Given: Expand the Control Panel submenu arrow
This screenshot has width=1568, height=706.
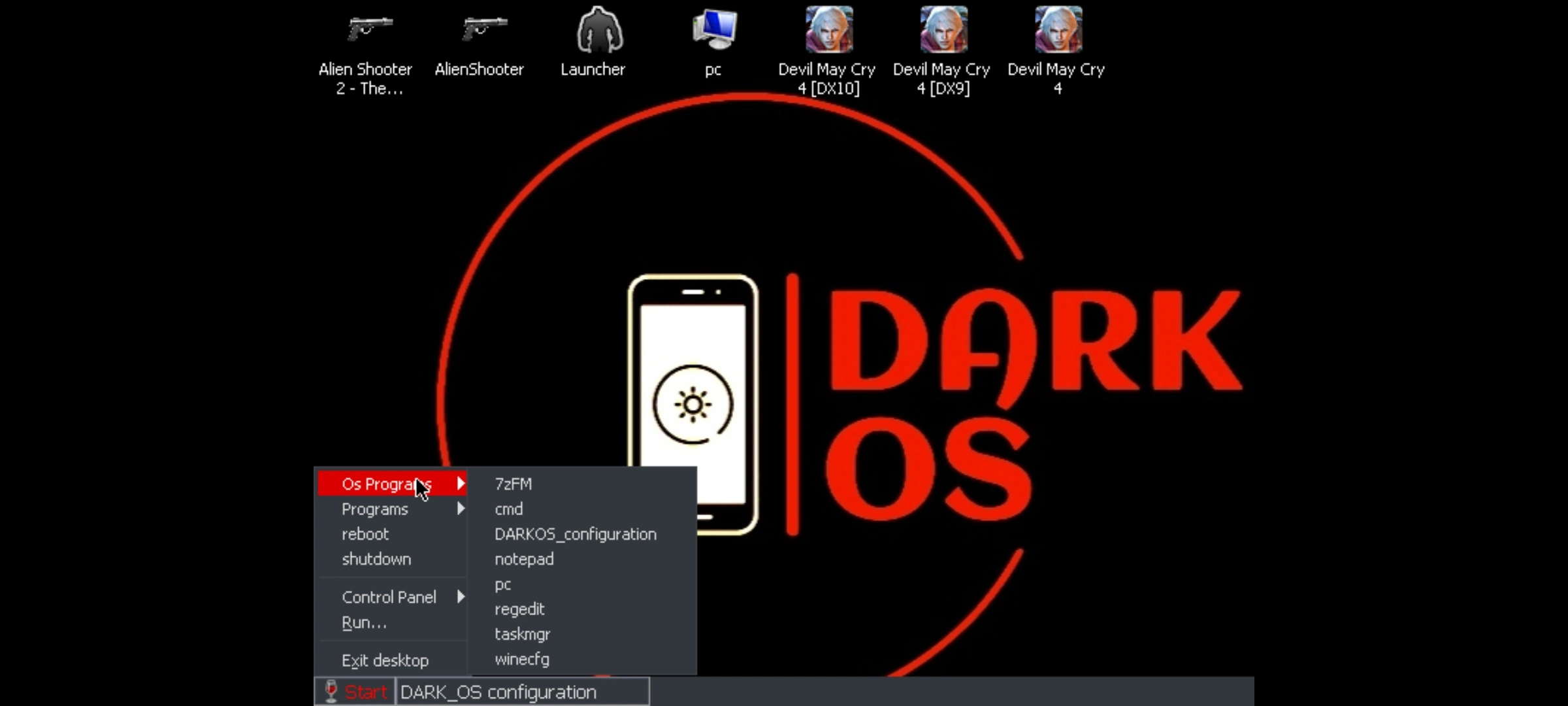Looking at the screenshot, I should tap(461, 597).
